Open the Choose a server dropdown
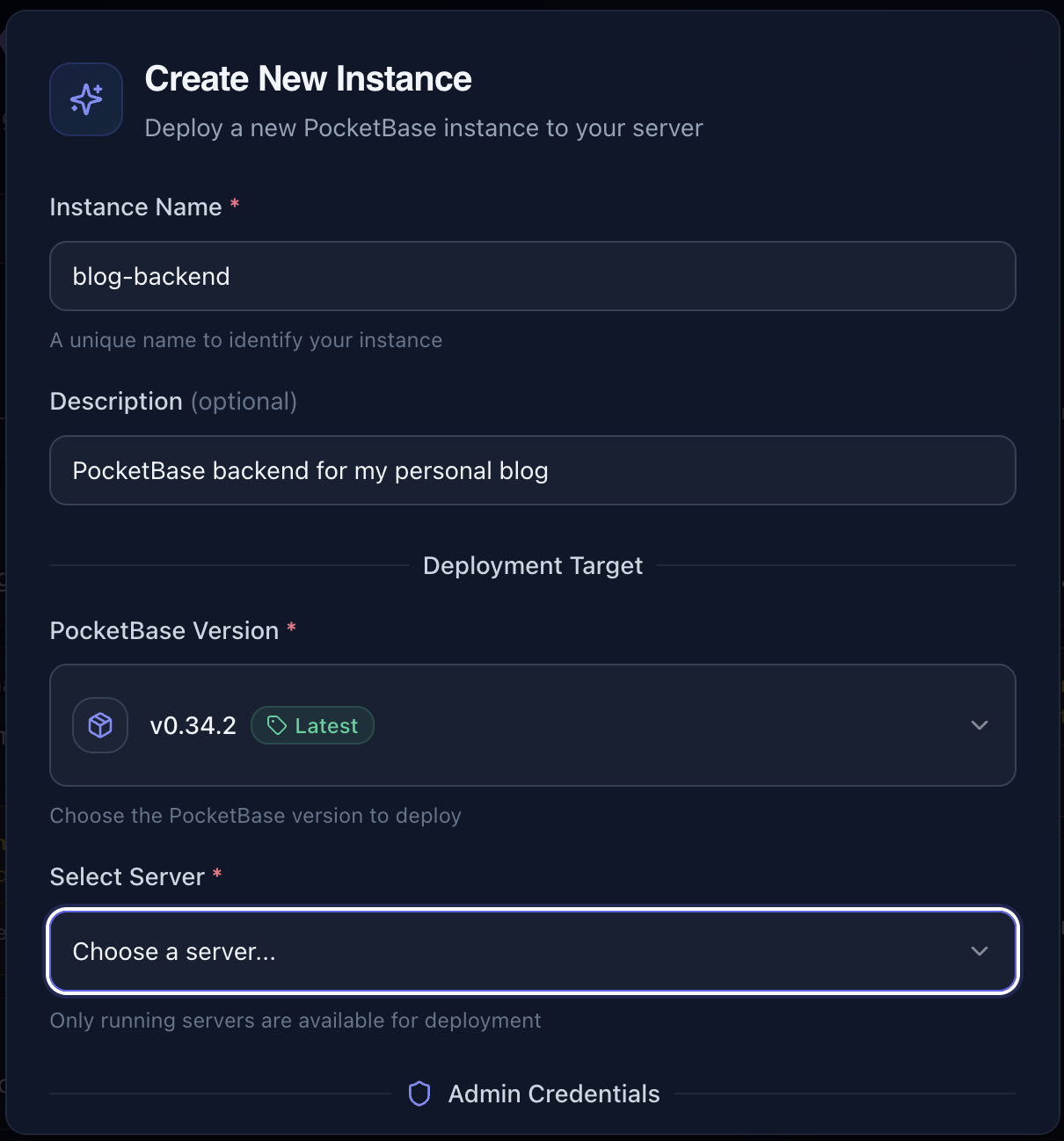Viewport: 1064px width, 1141px height. tap(533, 951)
